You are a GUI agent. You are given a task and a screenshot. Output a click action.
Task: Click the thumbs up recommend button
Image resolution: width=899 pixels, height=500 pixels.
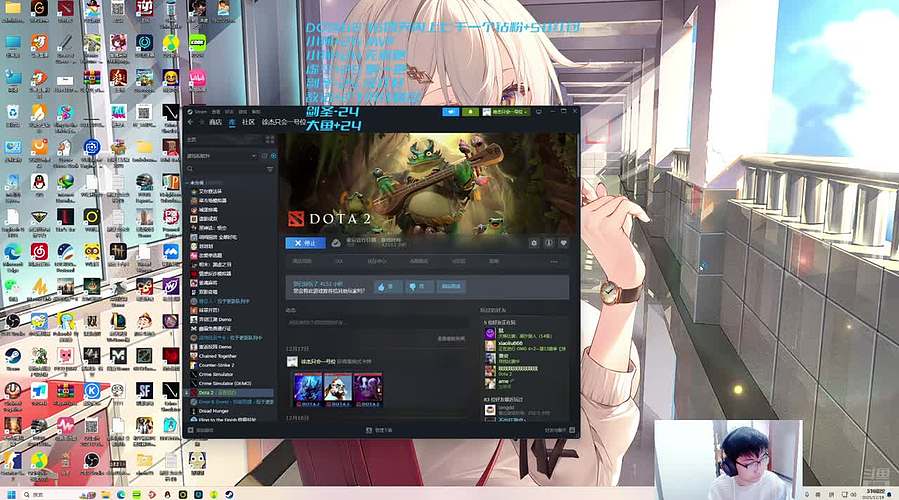[x=386, y=286]
